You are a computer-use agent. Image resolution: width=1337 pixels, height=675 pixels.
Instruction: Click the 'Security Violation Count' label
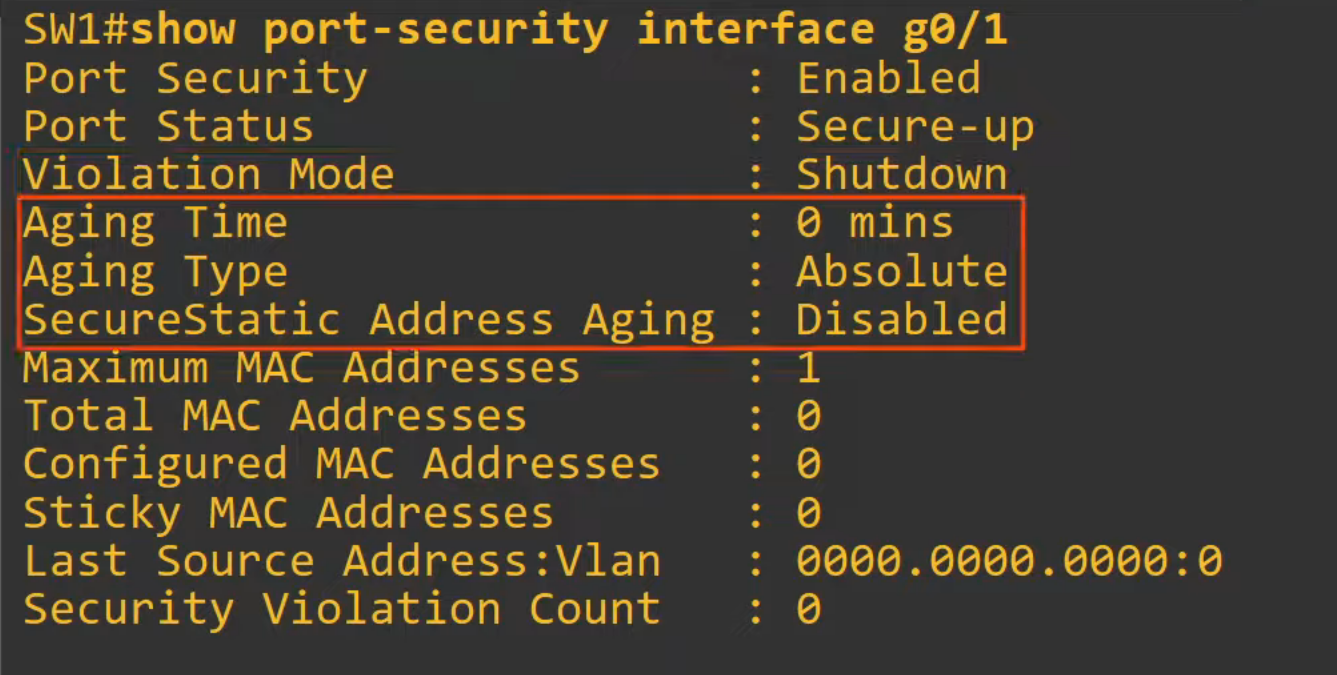(x=341, y=609)
